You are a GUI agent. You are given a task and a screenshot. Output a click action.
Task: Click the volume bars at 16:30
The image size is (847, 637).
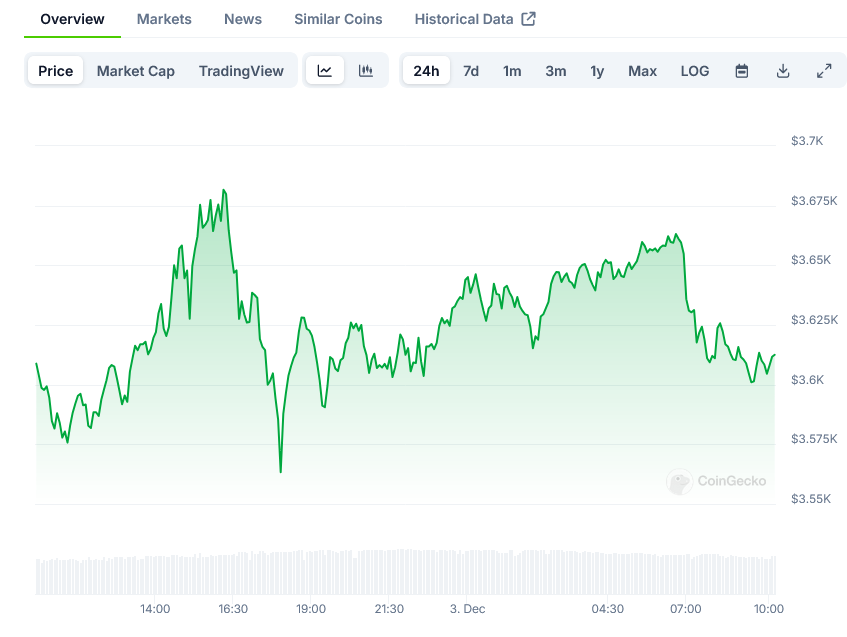click(232, 574)
